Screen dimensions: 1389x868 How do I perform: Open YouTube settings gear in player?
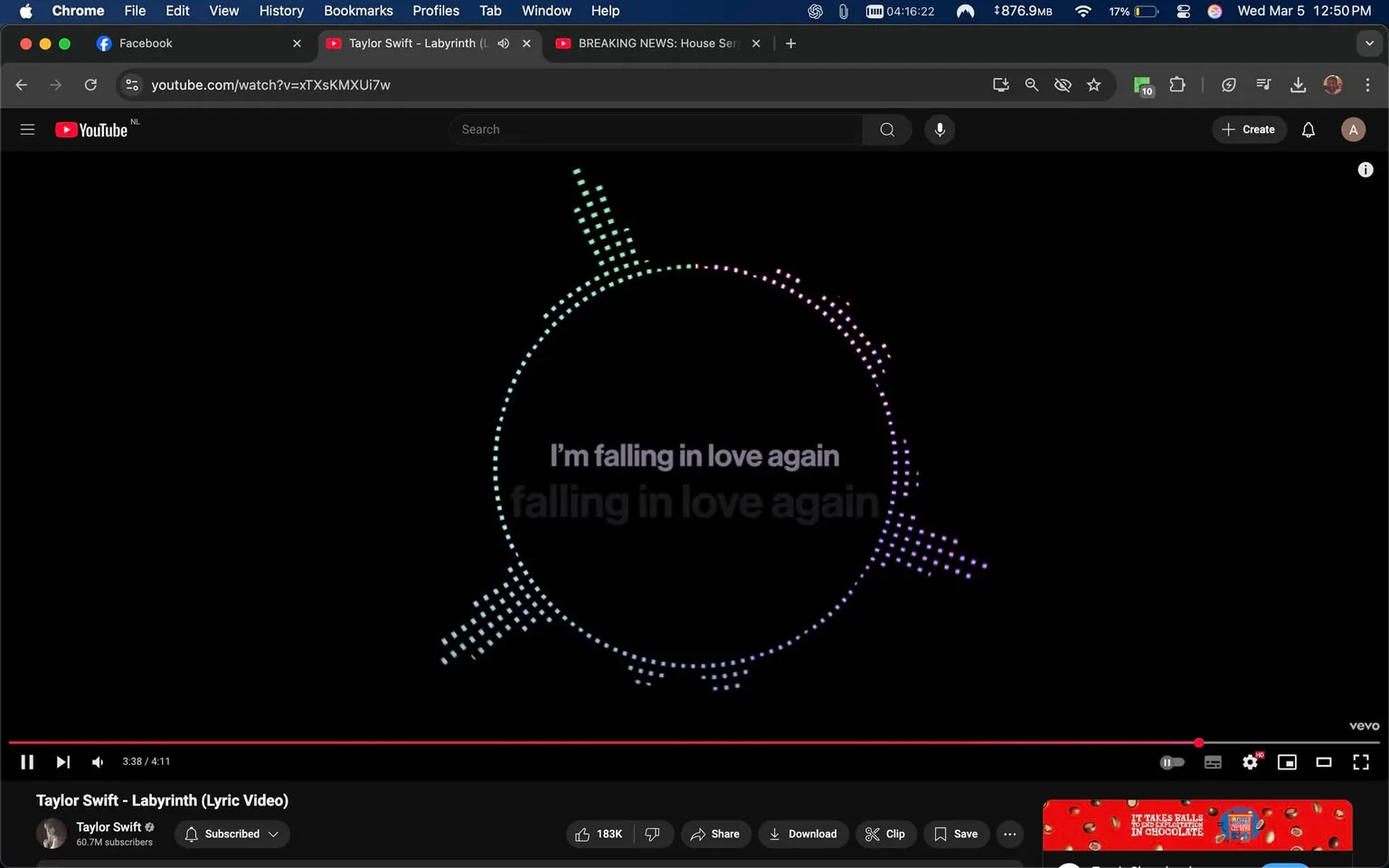pyautogui.click(x=1250, y=761)
